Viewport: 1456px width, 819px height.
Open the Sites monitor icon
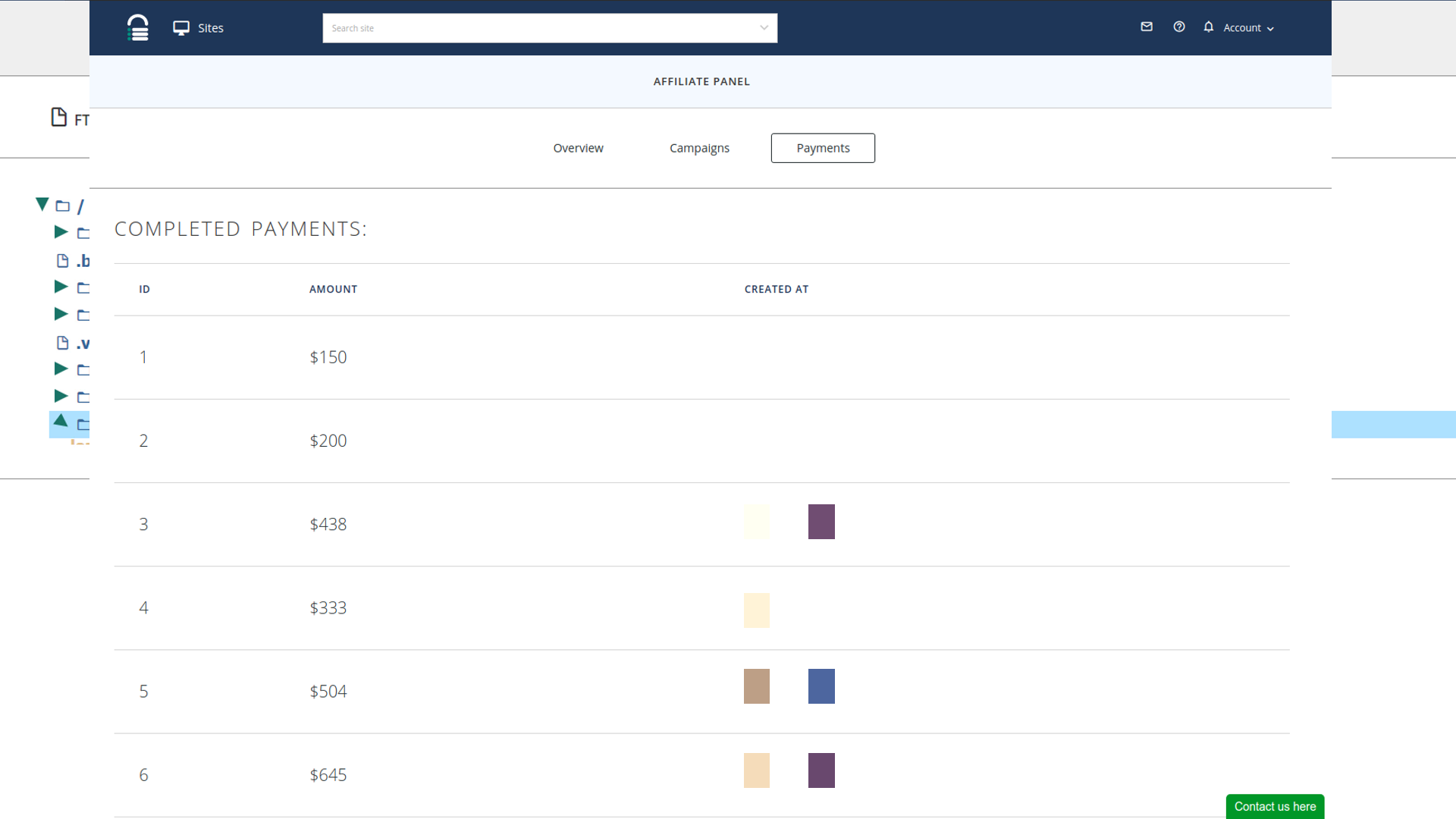(x=180, y=28)
